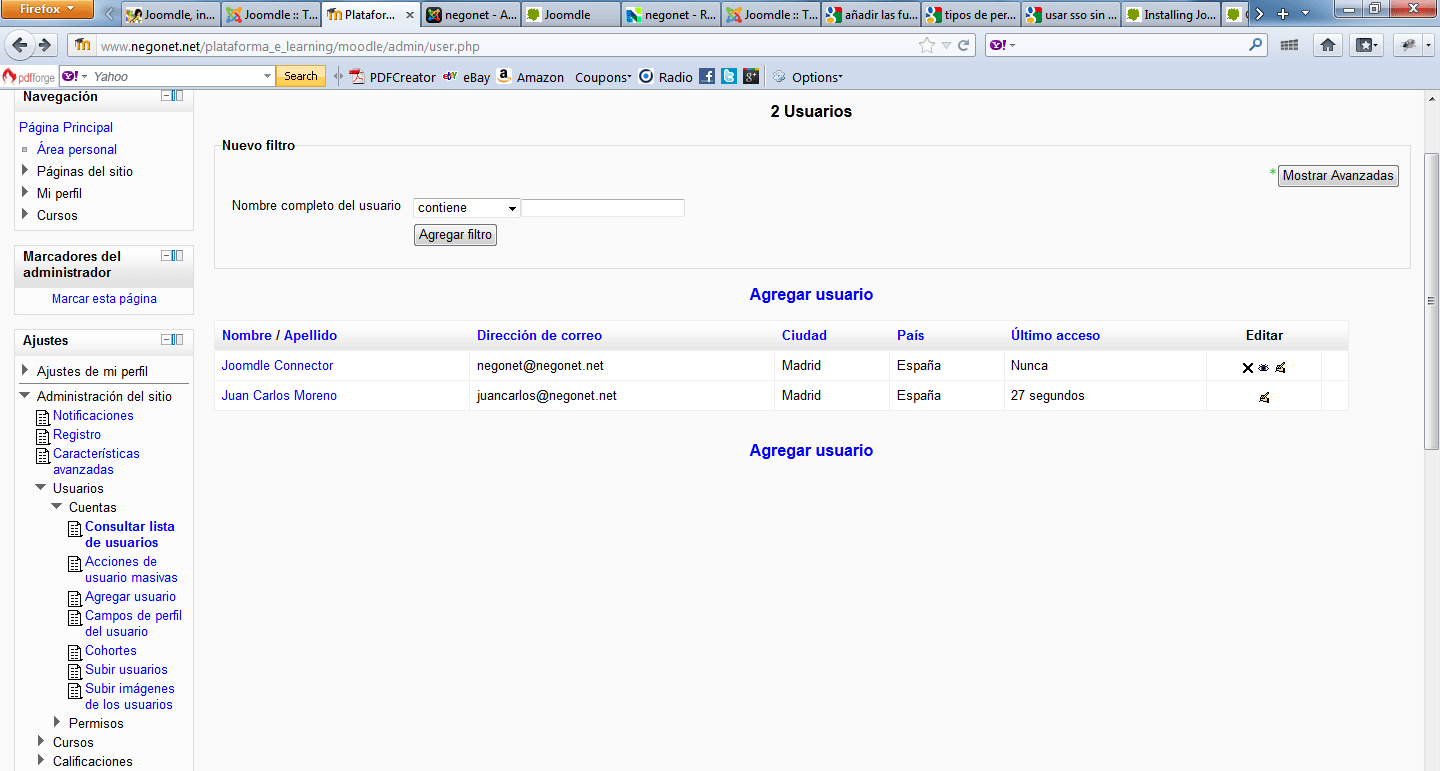Image resolution: width=1440 pixels, height=771 pixels.
Task: Reload the current page
Action: click(x=964, y=45)
